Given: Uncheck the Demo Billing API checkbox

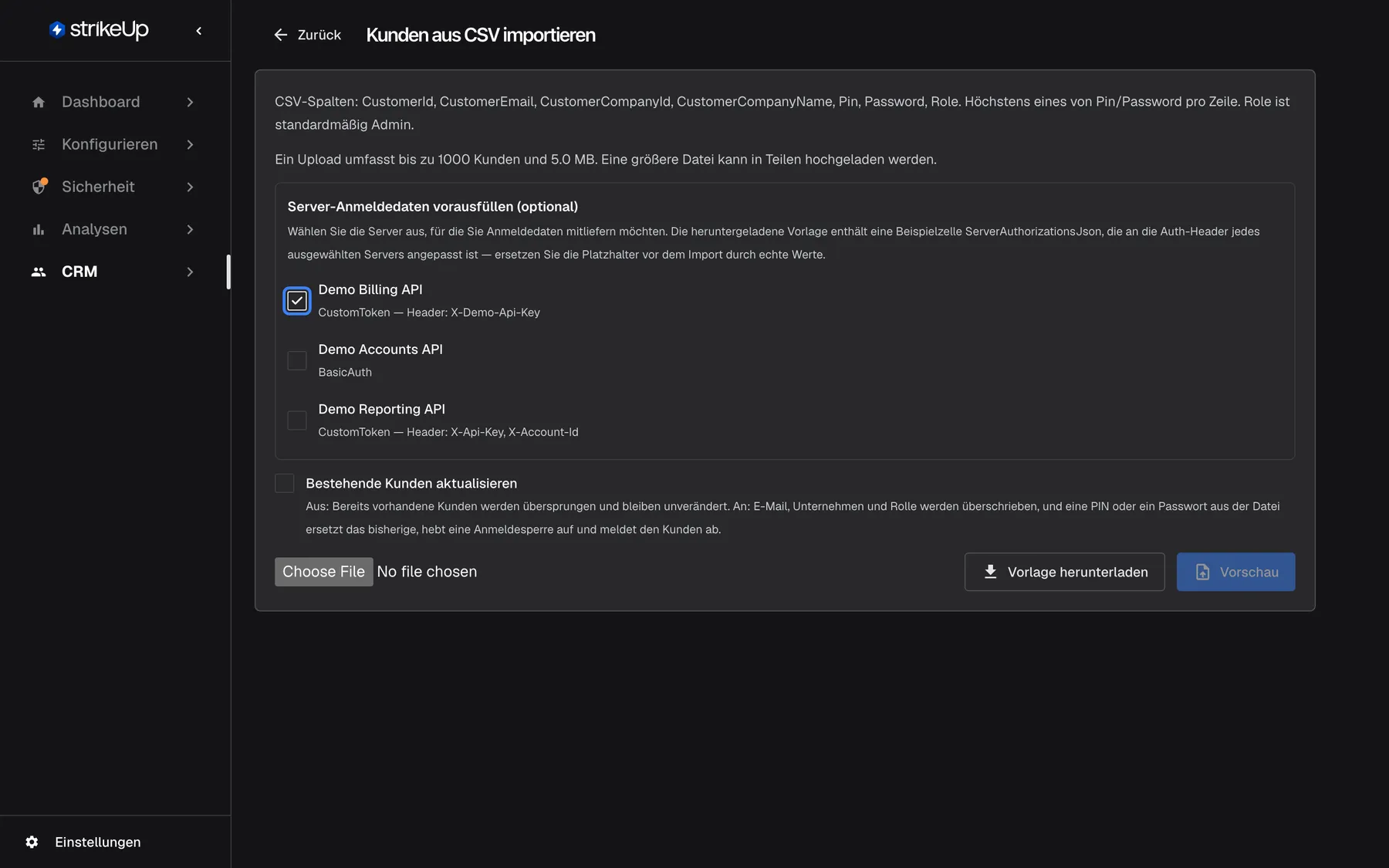Looking at the screenshot, I should point(297,301).
